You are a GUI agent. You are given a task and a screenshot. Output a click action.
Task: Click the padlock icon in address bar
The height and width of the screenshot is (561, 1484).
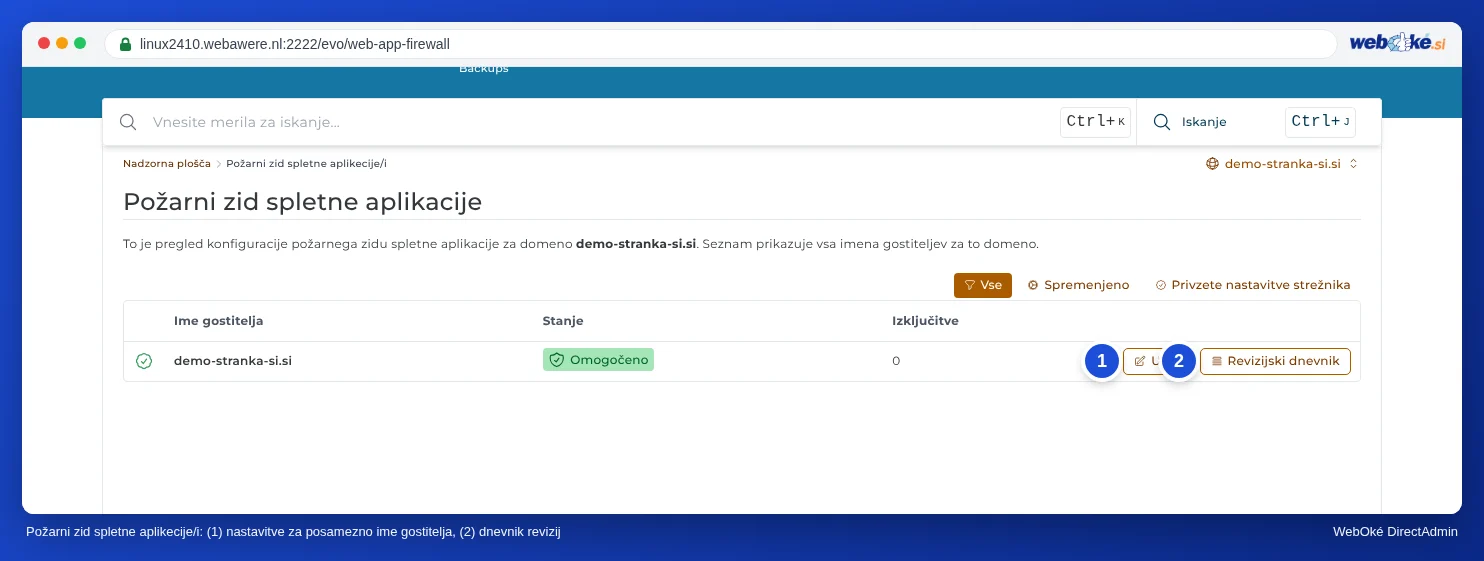[125, 44]
